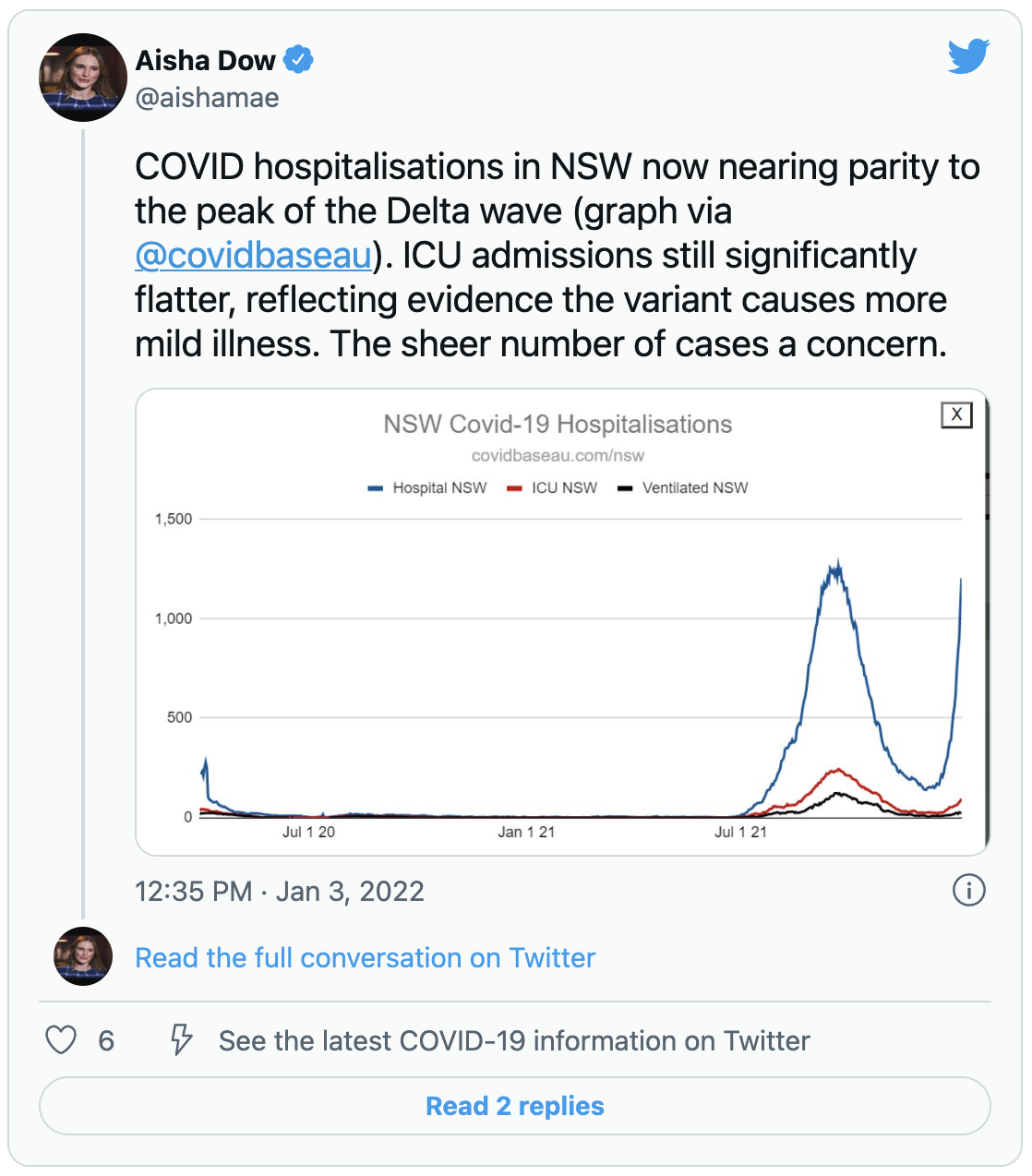This screenshot has height=1176, width=1032.
Task: Click the blue verified badge
Action: (x=298, y=60)
